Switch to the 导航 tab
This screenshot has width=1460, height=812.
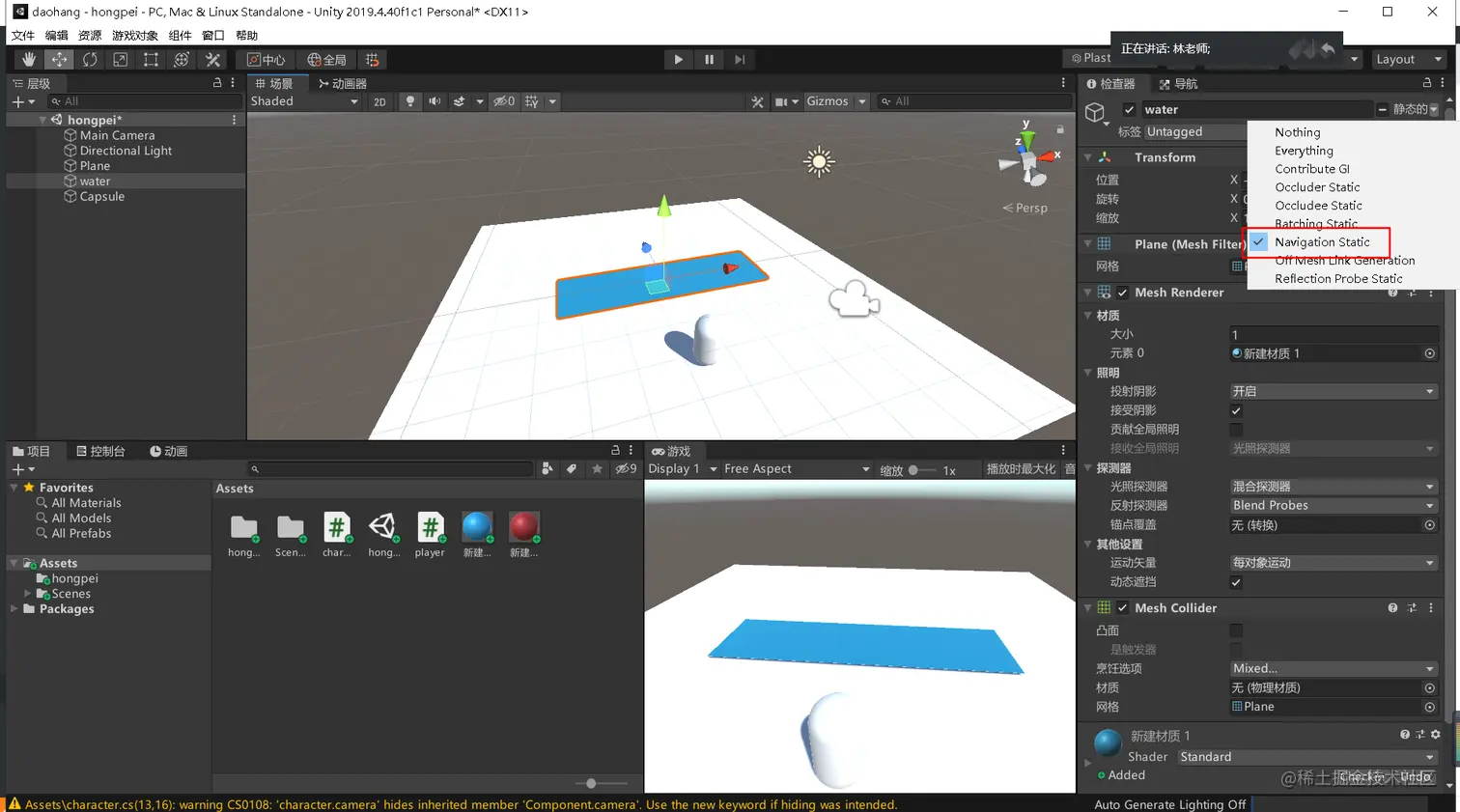click(x=1179, y=84)
